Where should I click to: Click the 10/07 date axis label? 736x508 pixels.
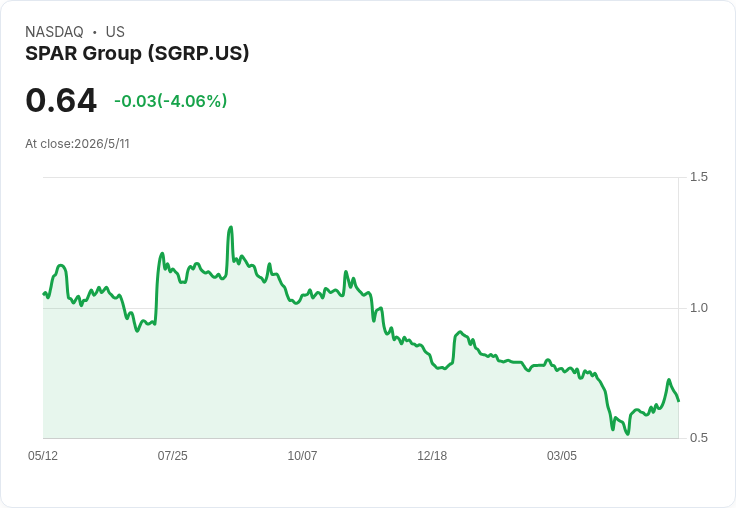(302, 455)
